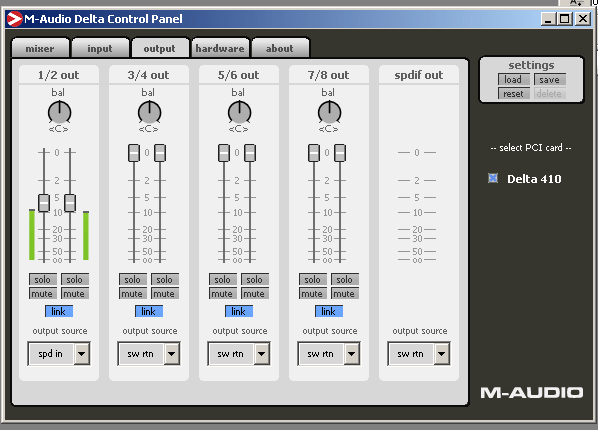Click the left fader handle of 7/8 out
Viewport: 598px width, 430px height.
click(314, 153)
